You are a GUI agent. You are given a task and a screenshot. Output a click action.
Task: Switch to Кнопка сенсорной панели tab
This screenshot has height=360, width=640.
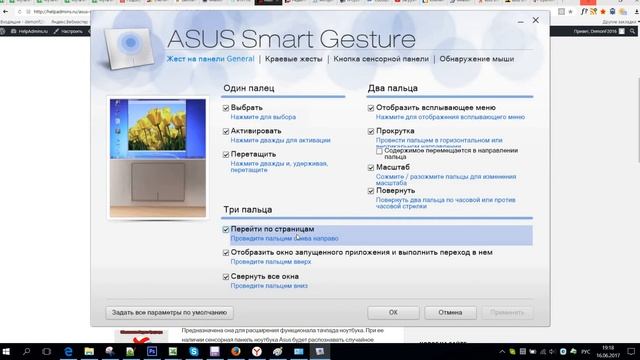point(381,59)
